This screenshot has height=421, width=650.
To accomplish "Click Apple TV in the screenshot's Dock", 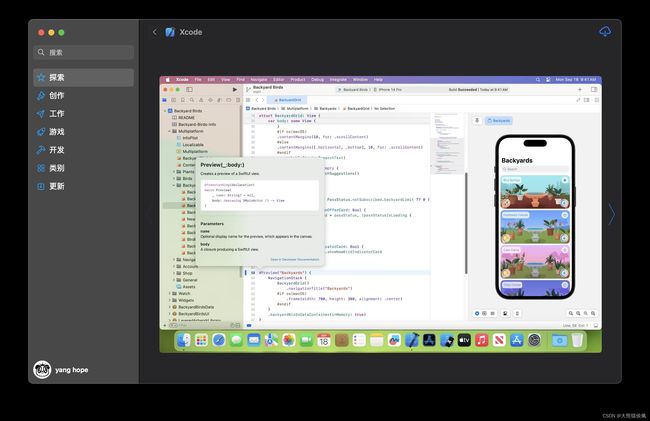I will click(x=464, y=341).
